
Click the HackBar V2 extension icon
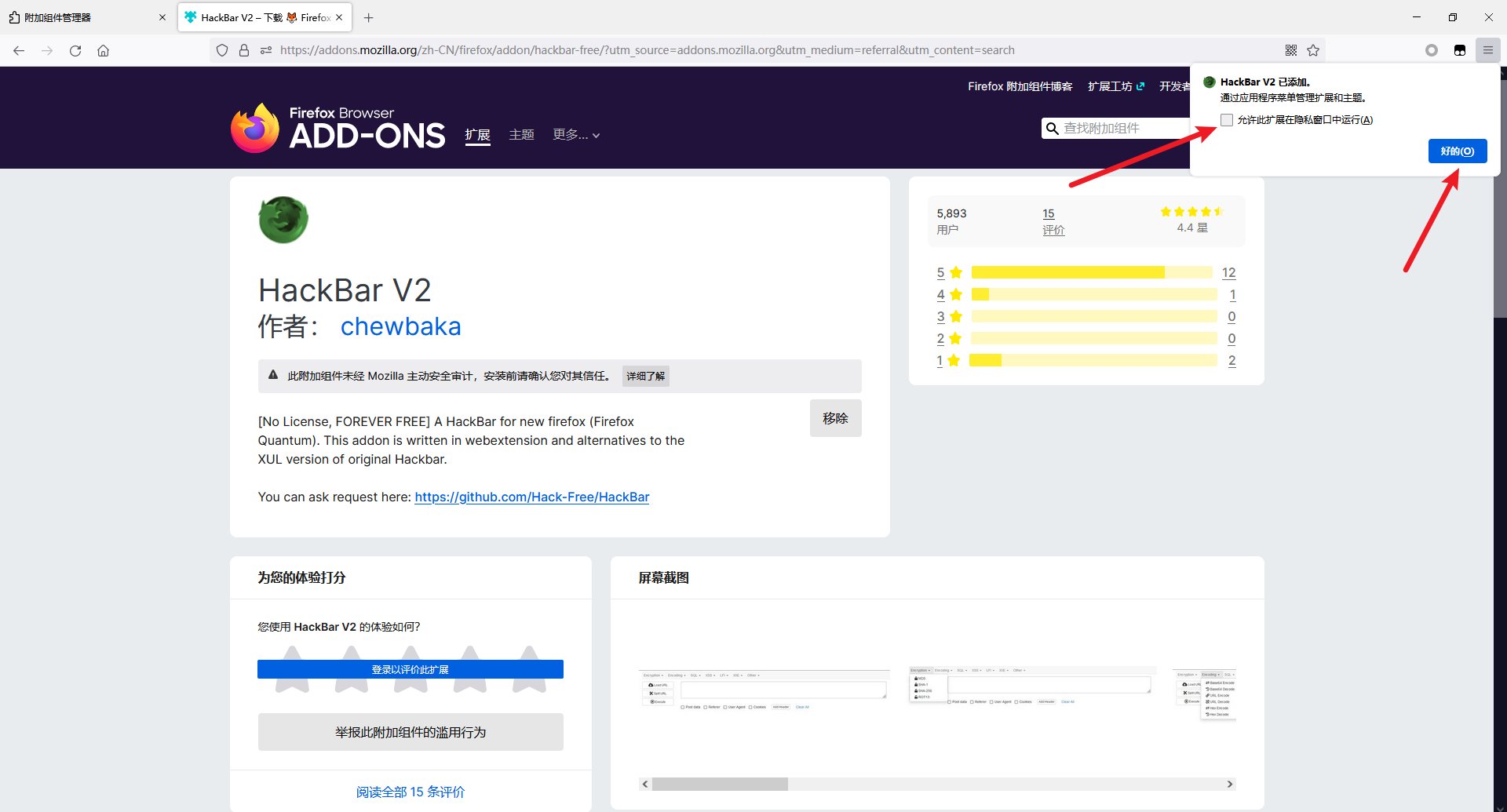[x=283, y=220]
